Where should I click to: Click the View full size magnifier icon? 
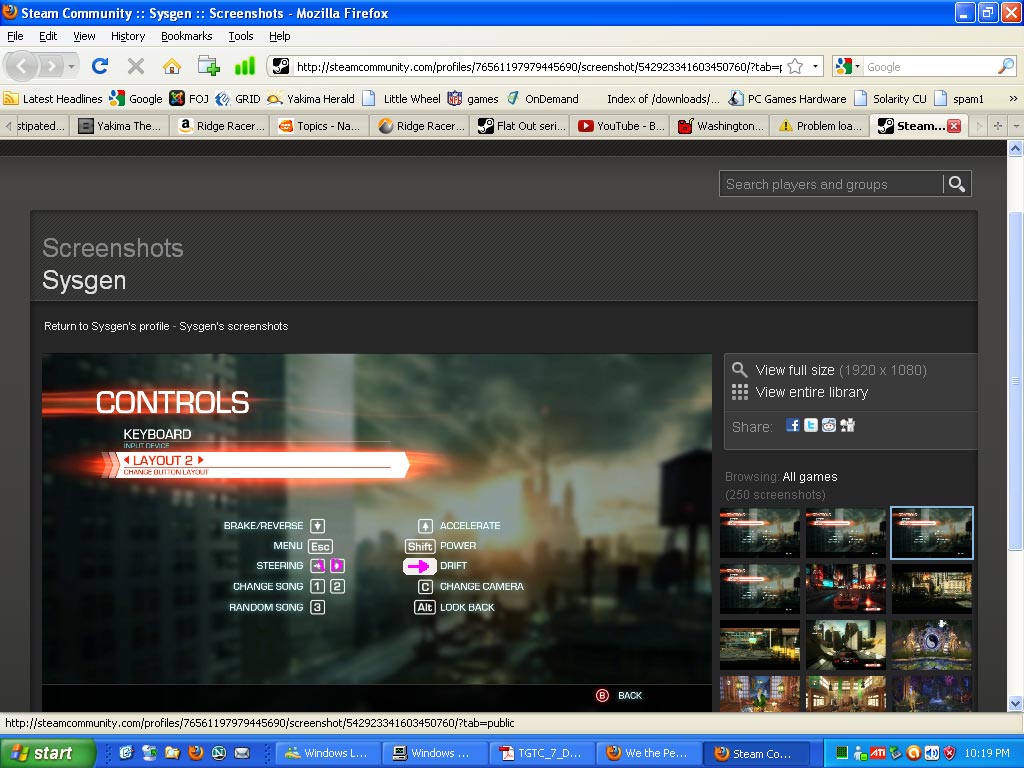tap(739, 370)
